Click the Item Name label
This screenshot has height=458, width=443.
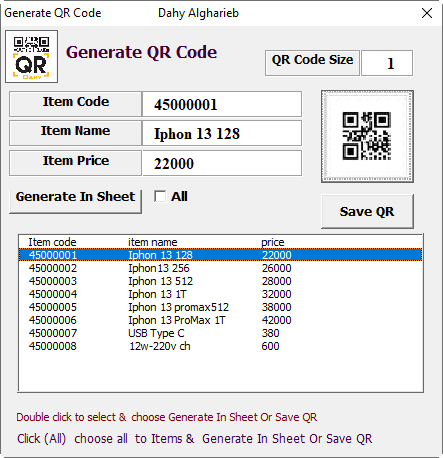[x=75, y=133]
